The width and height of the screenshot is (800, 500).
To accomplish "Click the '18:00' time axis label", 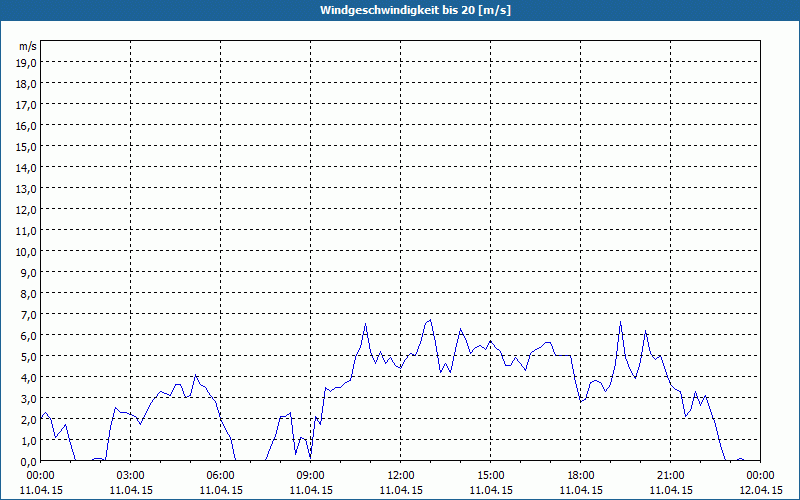I will (581, 476).
